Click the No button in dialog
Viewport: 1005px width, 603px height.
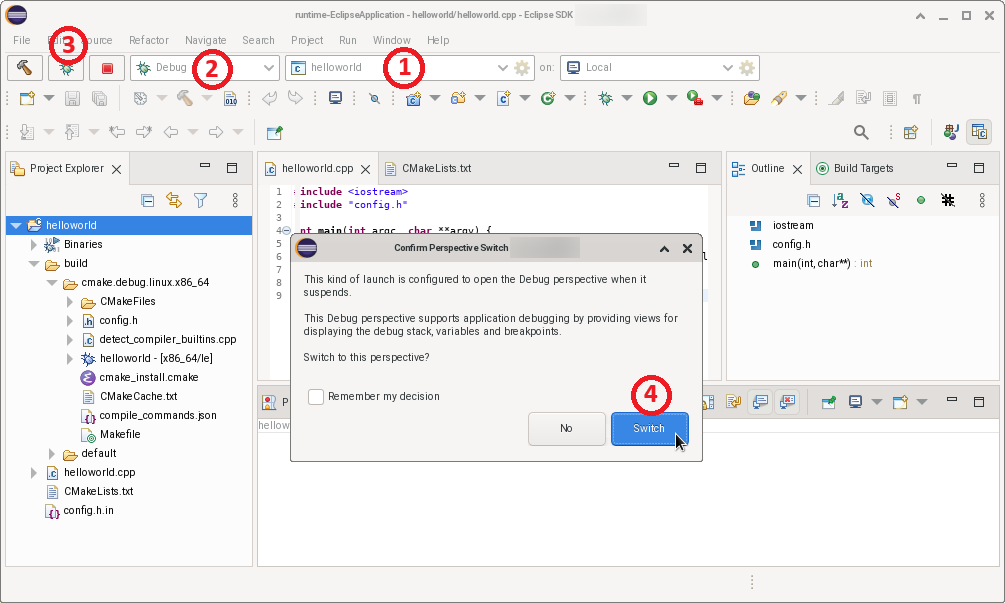(567, 428)
